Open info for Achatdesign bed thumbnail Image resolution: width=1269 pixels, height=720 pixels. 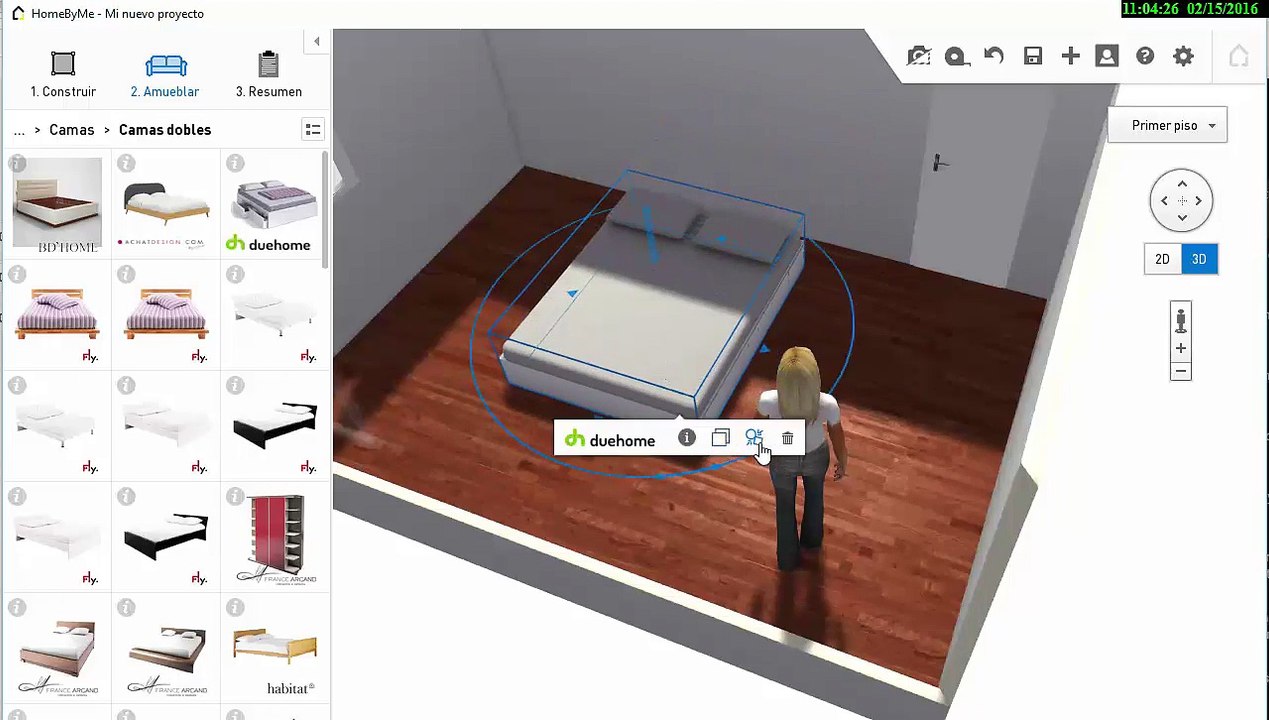click(126, 164)
